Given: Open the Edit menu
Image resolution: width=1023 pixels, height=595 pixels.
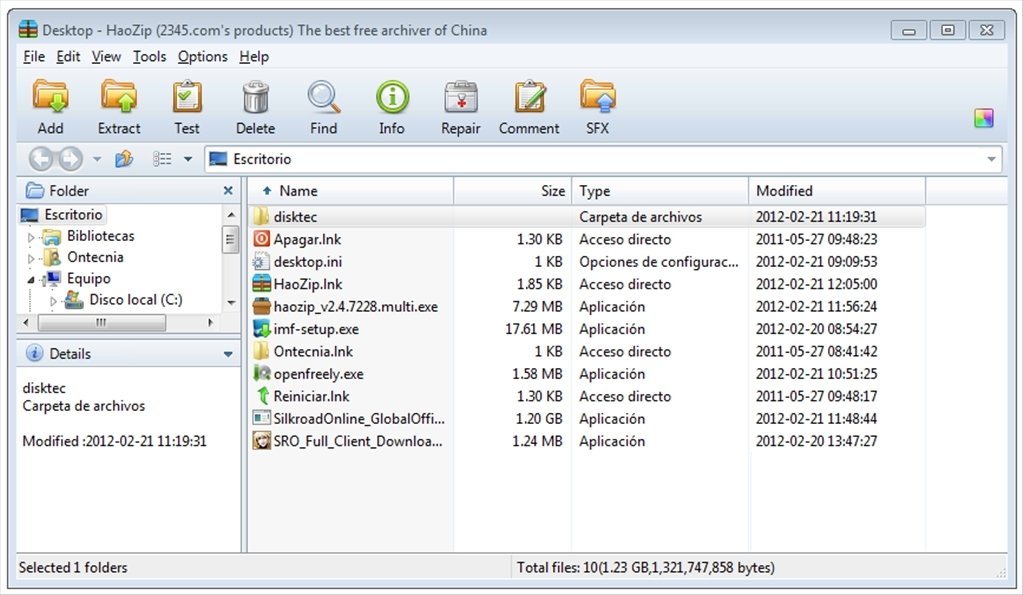Looking at the screenshot, I should coord(68,57).
